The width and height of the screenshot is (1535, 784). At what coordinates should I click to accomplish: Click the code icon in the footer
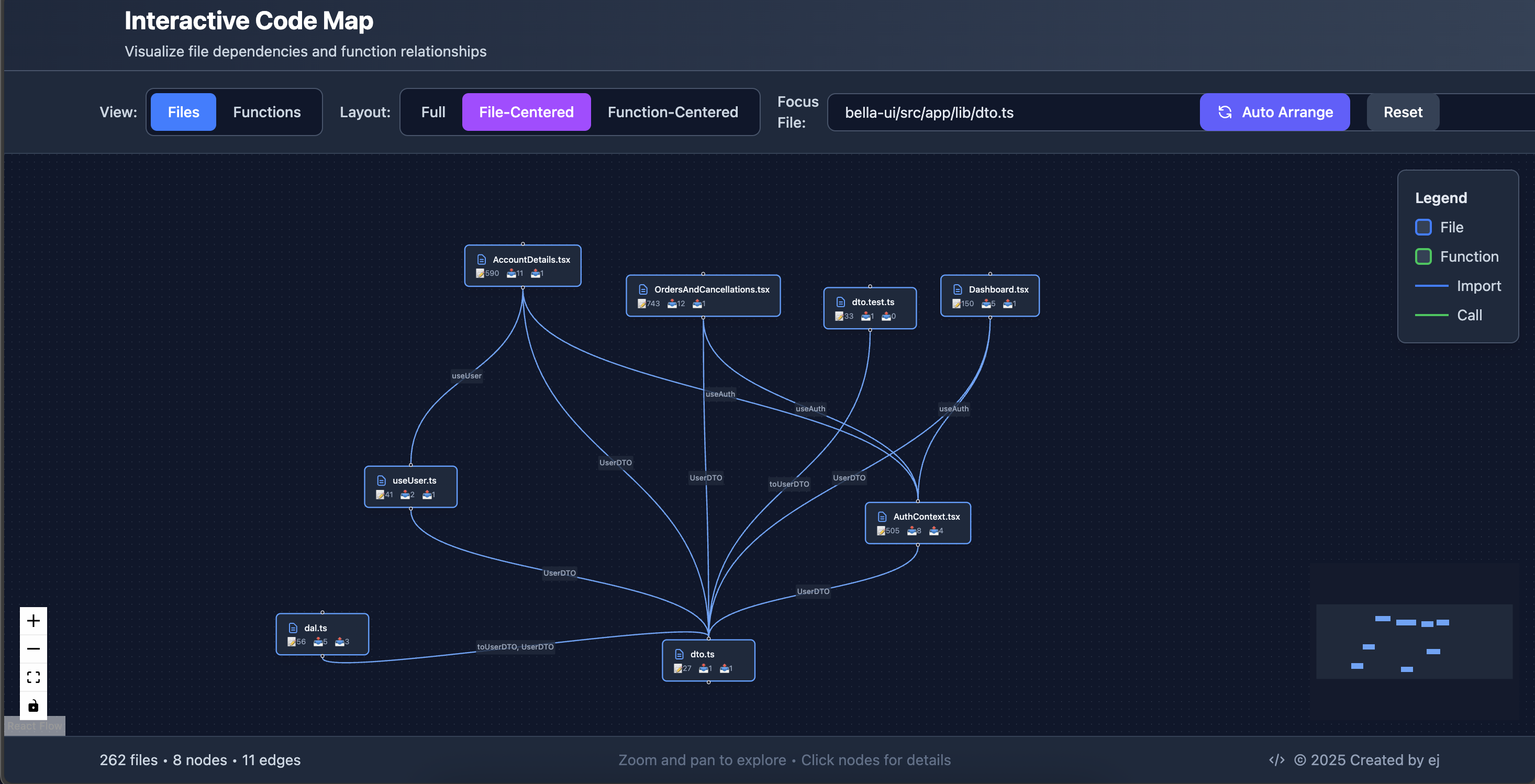pyautogui.click(x=1276, y=759)
